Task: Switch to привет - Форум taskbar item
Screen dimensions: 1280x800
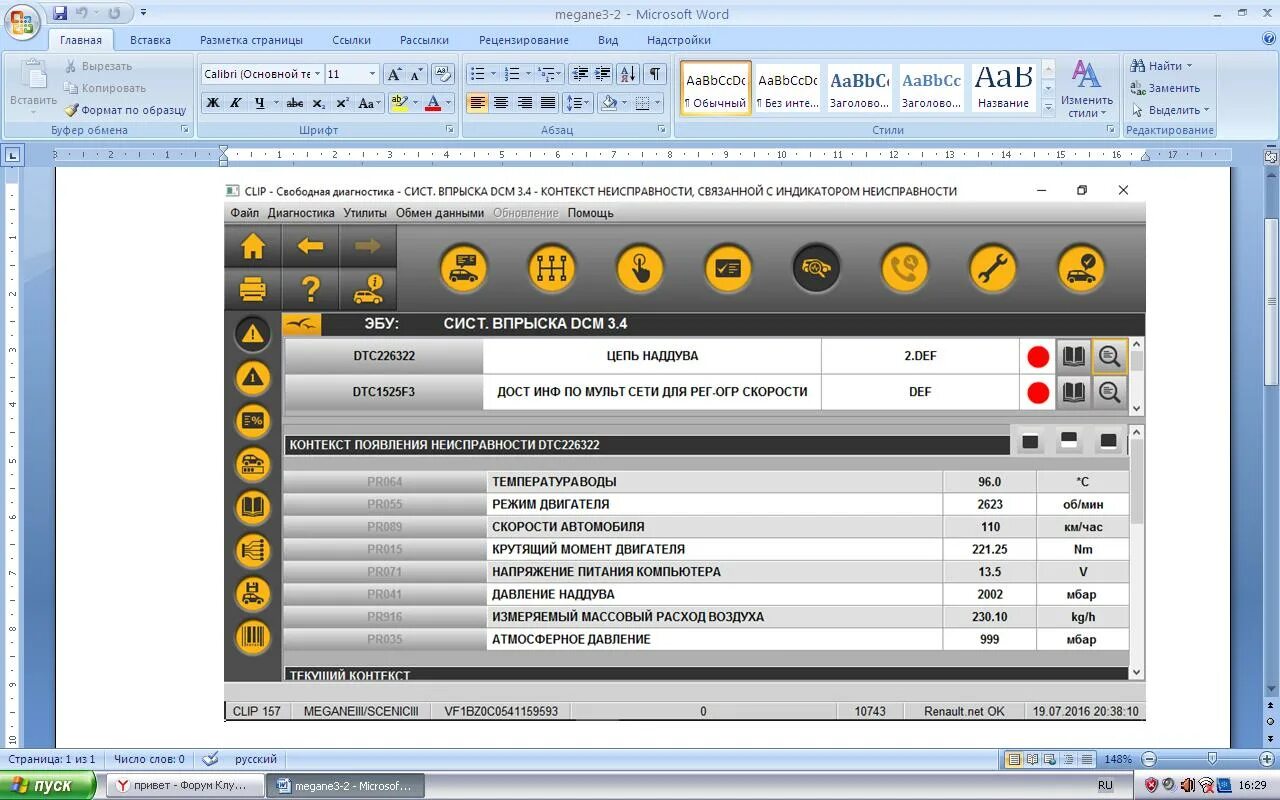Action: coord(184,785)
